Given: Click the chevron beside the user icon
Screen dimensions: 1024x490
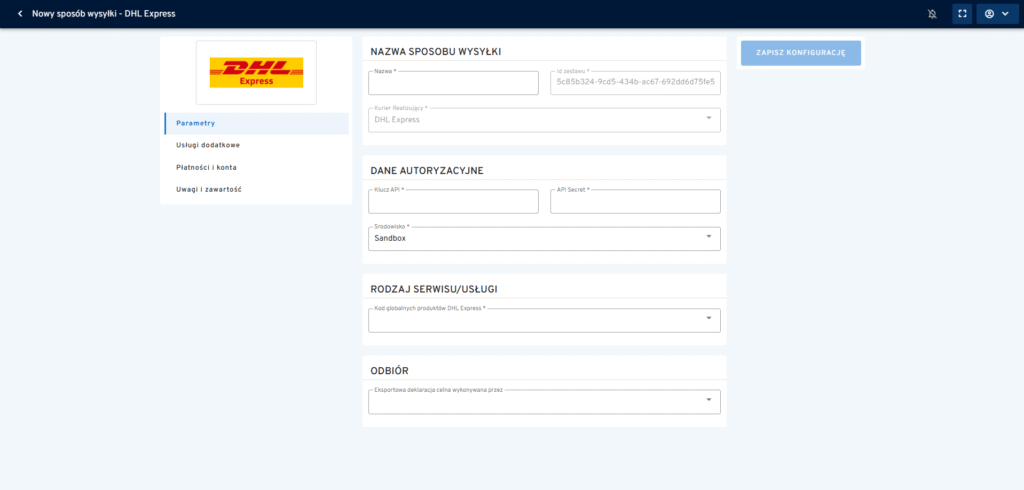Looking at the screenshot, I should click(x=1005, y=14).
